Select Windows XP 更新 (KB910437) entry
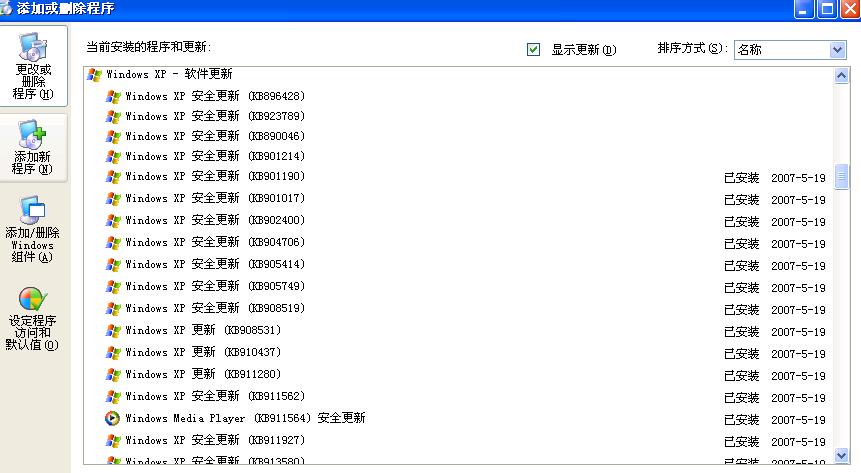The width and height of the screenshot is (861, 473). coord(203,352)
